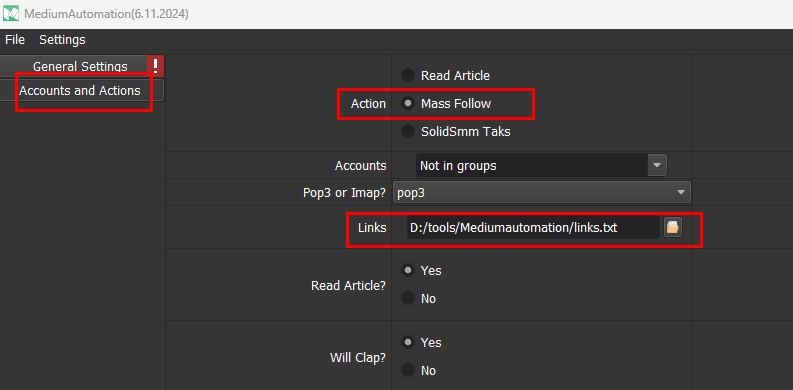The width and height of the screenshot is (793, 390).
Task: Click the MediumAutomation app icon in title bar
Action: (11, 14)
